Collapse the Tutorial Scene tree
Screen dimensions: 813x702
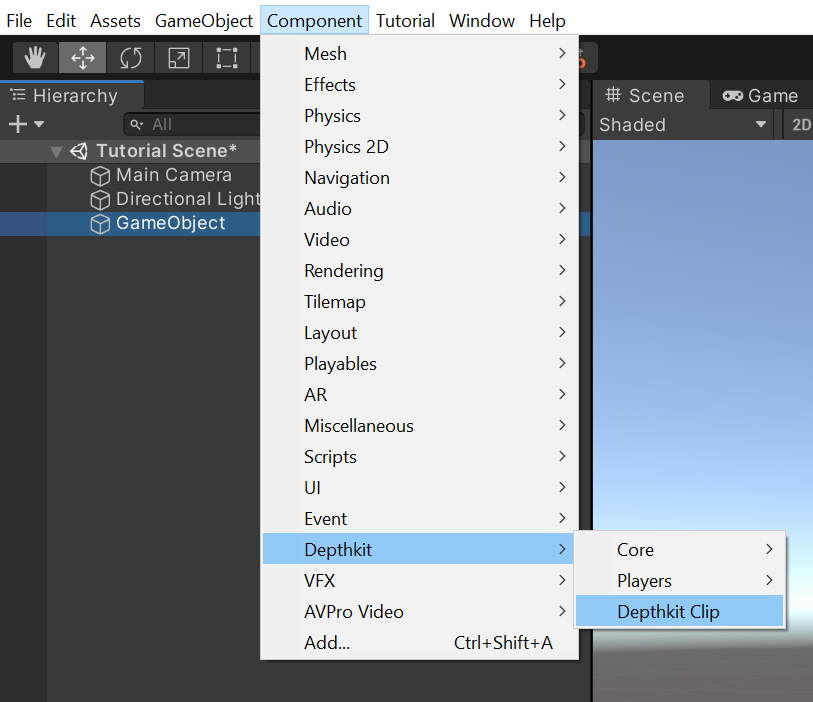(x=57, y=152)
